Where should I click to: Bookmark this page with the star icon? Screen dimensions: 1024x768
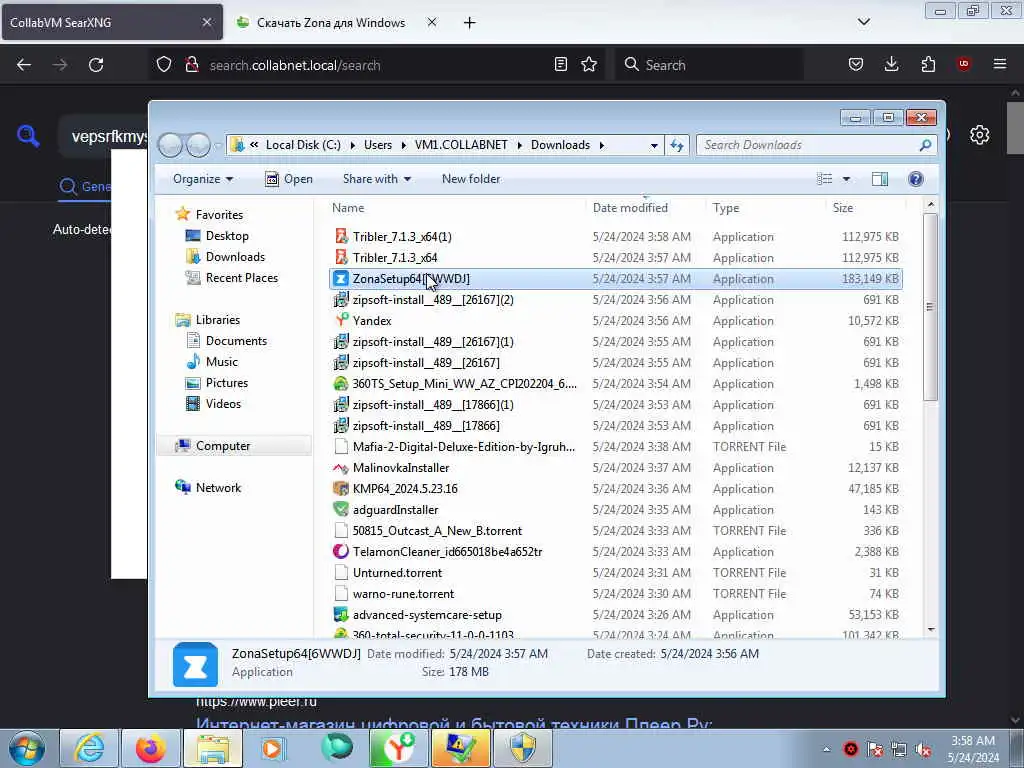tap(589, 65)
